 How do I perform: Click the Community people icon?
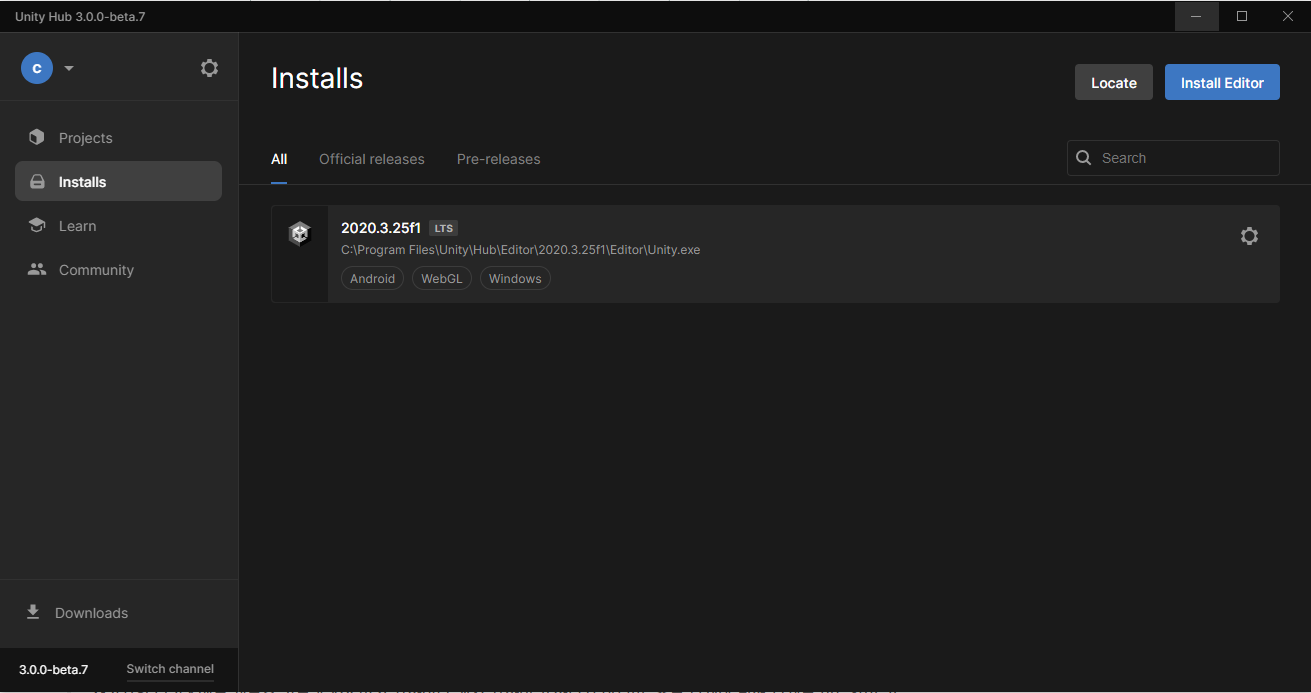[37, 269]
